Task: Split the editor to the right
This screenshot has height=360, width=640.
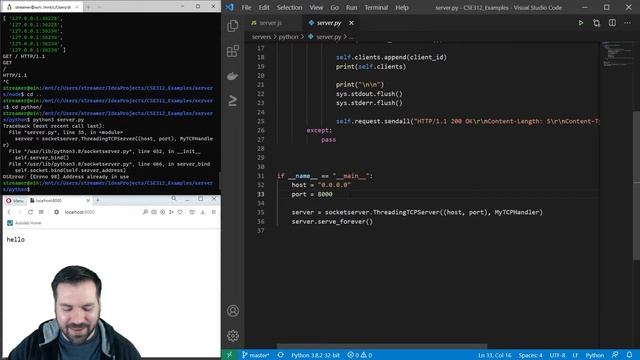Action: (x=612, y=23)
